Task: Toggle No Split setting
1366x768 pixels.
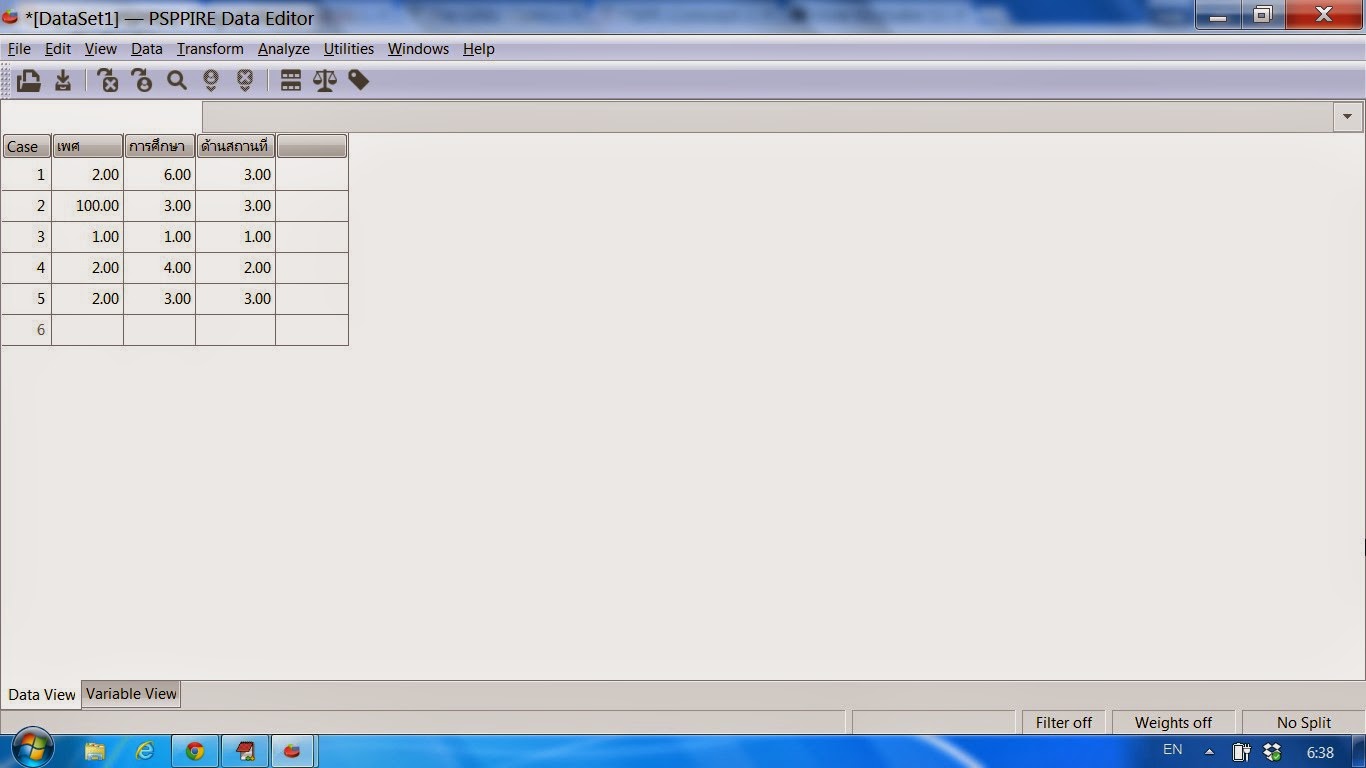Action: coord(1302,721)
